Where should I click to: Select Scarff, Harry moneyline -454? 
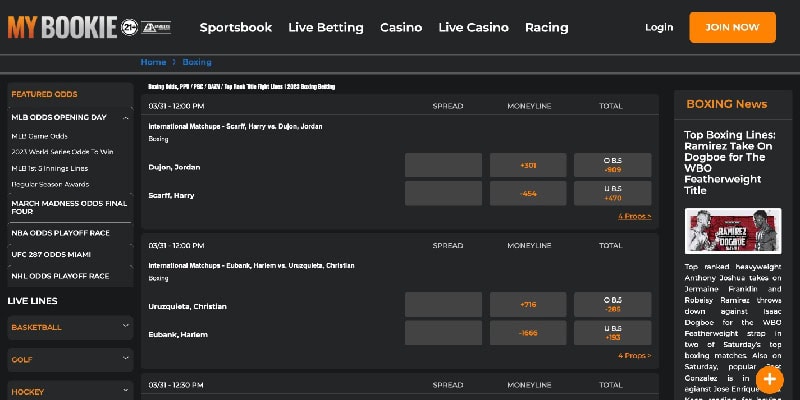(x=528, y=193)
